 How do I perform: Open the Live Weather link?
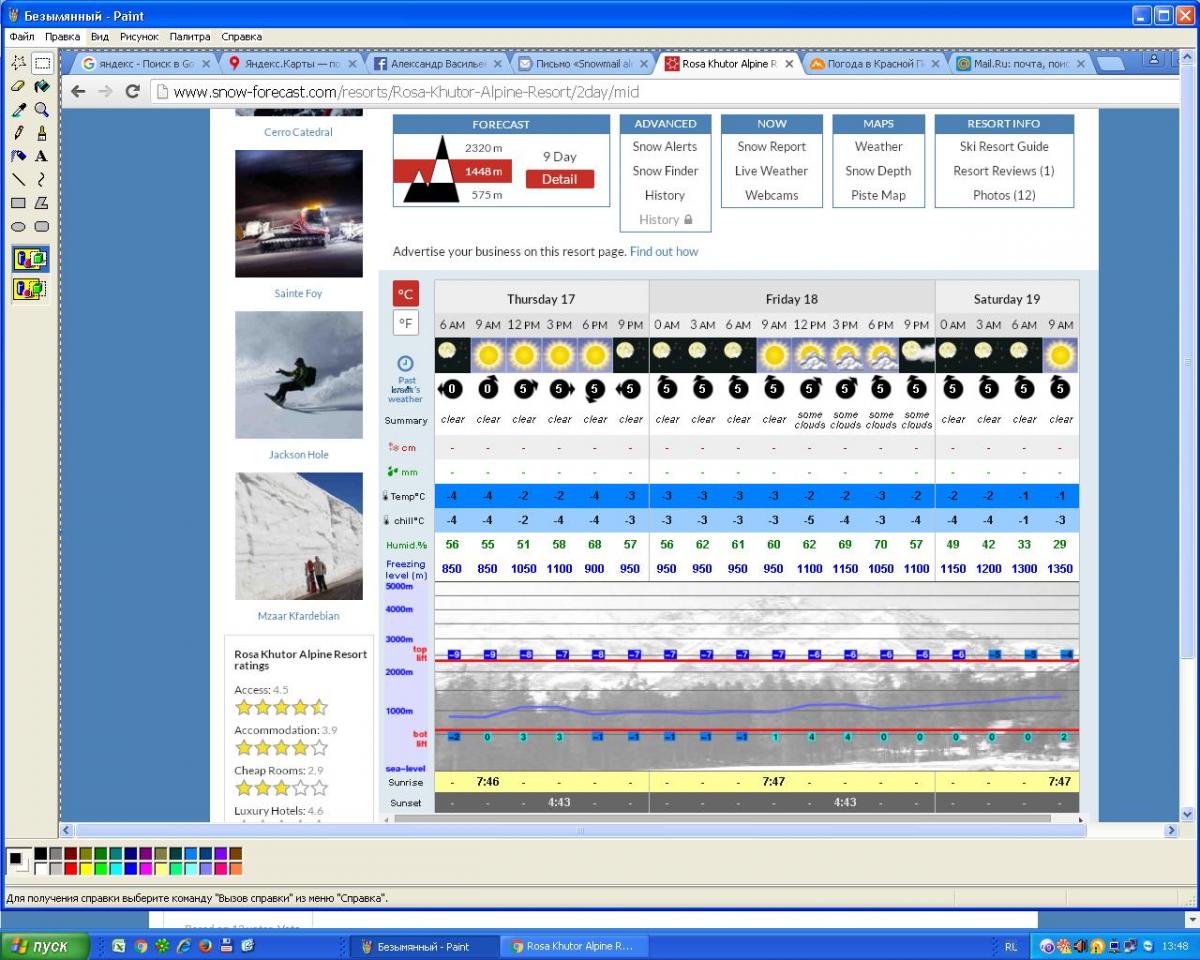point(771,171)
